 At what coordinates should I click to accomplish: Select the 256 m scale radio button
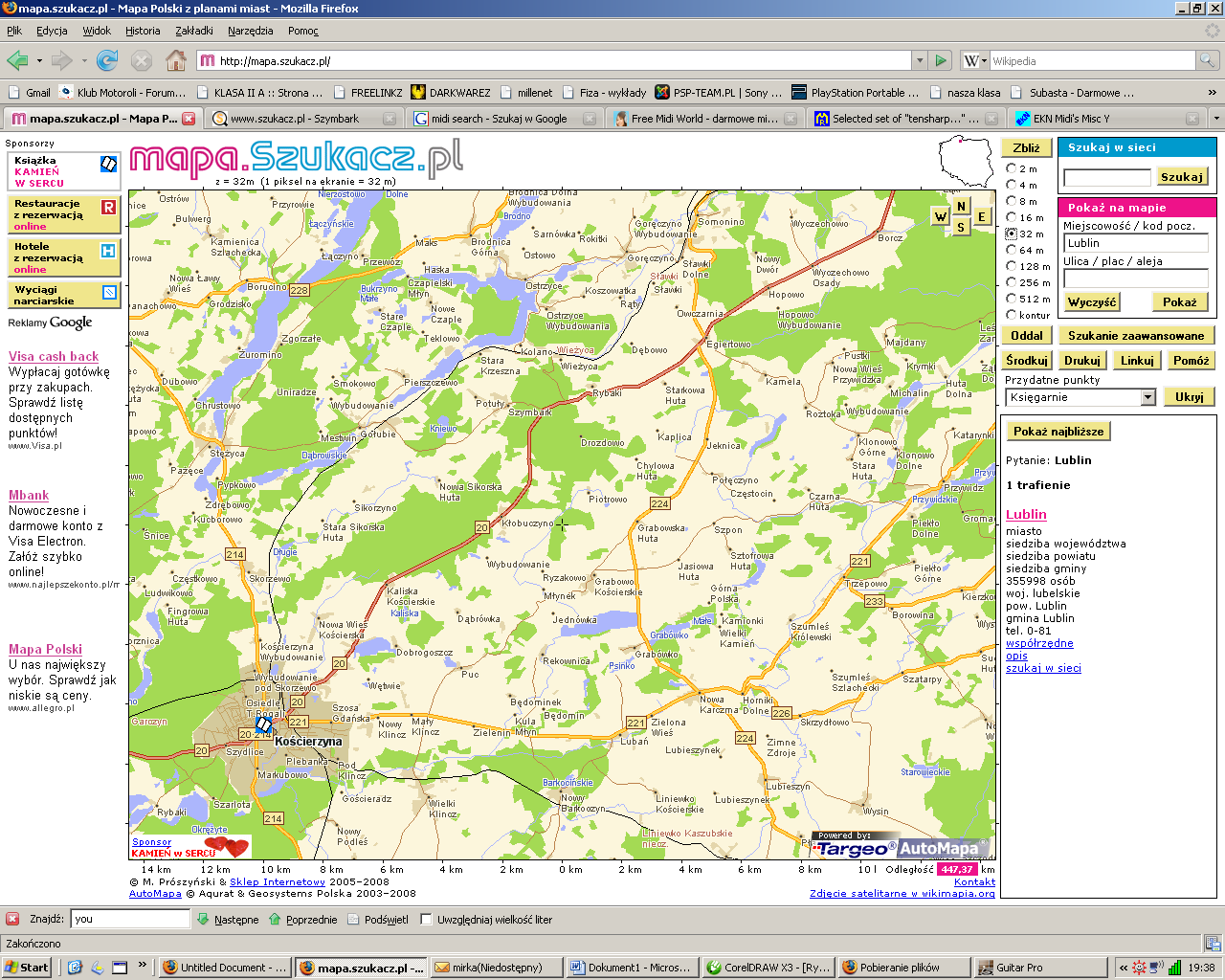pos(1011,282)
